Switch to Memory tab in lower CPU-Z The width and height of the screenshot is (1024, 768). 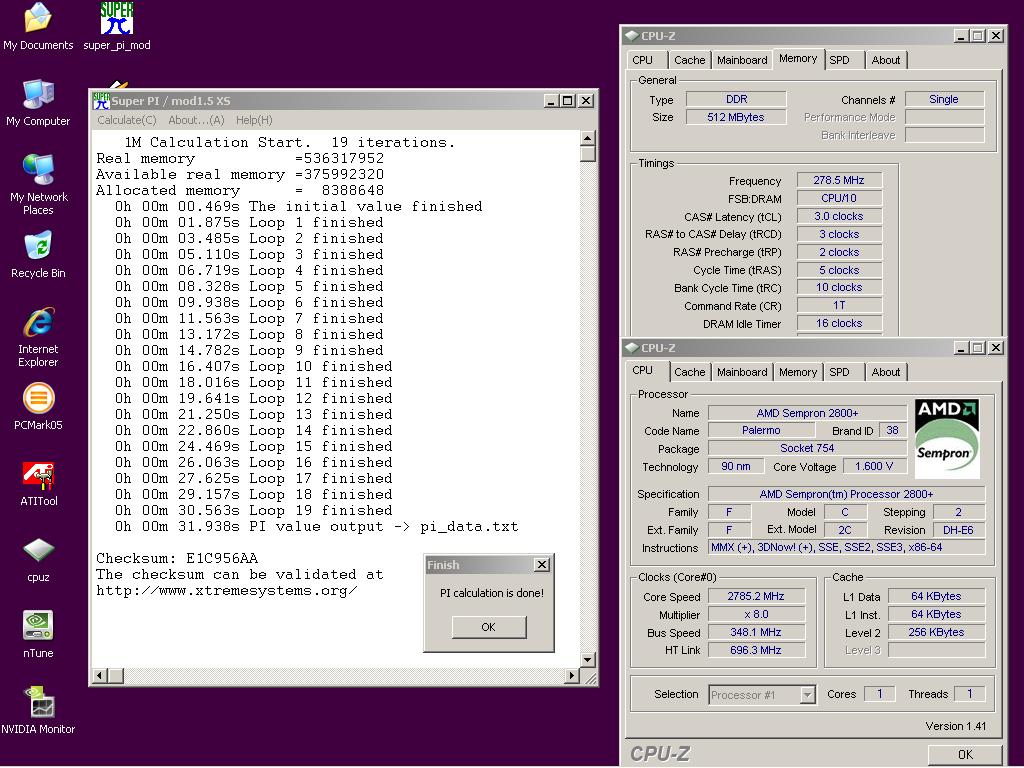click(x=797, y=372)
